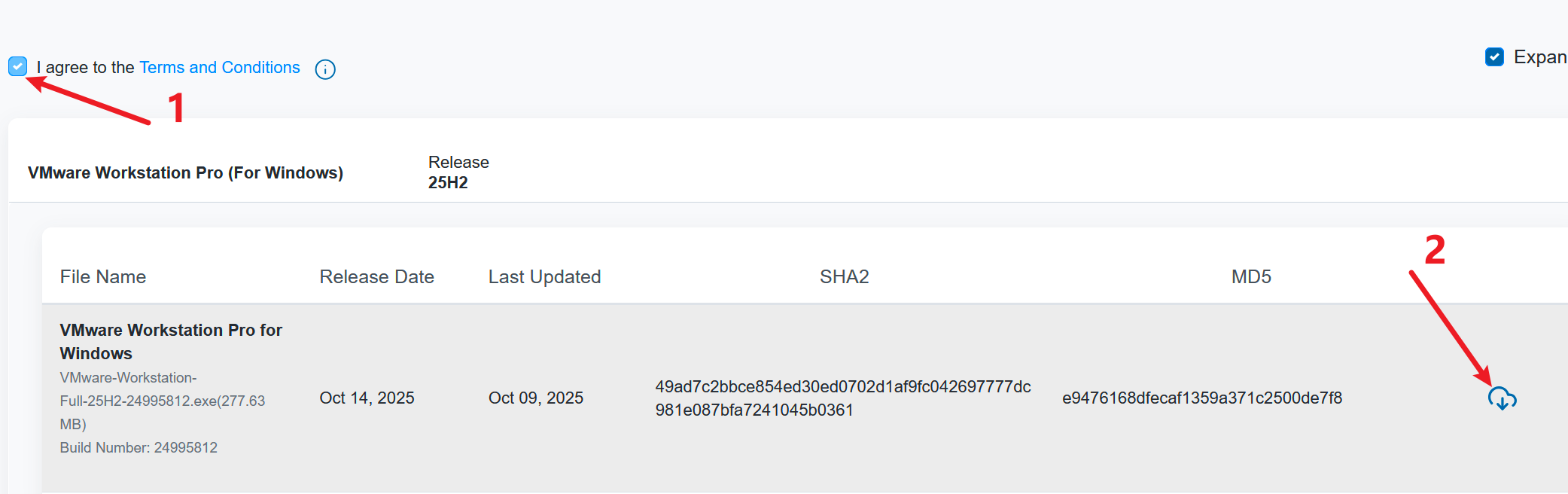Click the Release 25H2 label
1568x494 pixels.
point(458,172)
